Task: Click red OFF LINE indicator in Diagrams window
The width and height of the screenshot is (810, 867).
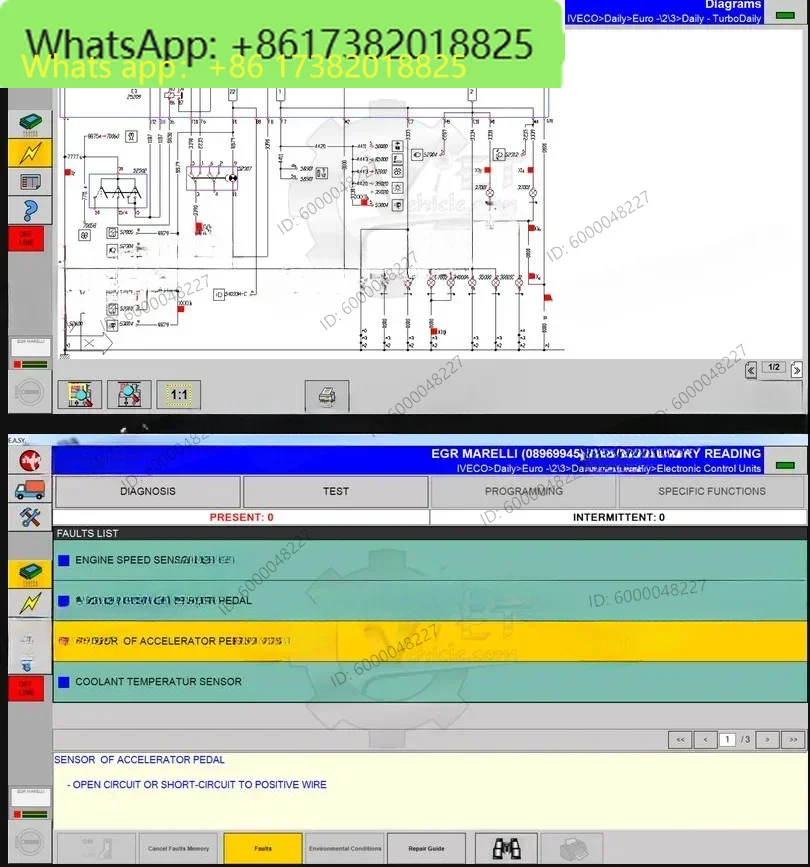Action: pyautogui.click(x=26, y=239)
